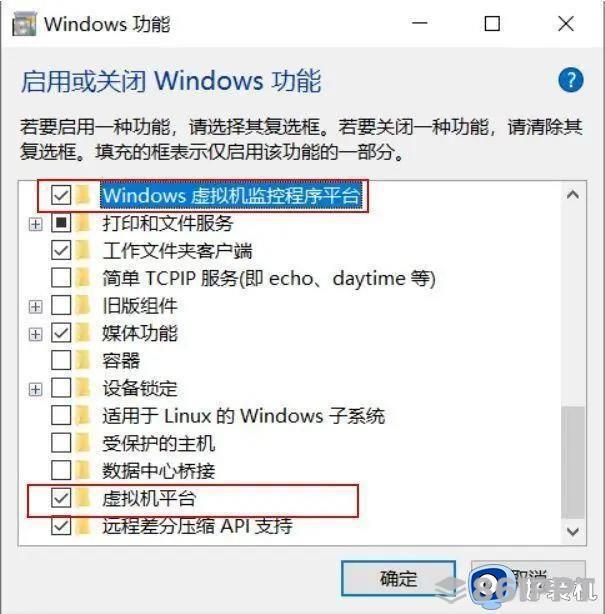Expand the 旧版组件 tree node
This screenshot has width=605, height=614.
pos(36,306)
